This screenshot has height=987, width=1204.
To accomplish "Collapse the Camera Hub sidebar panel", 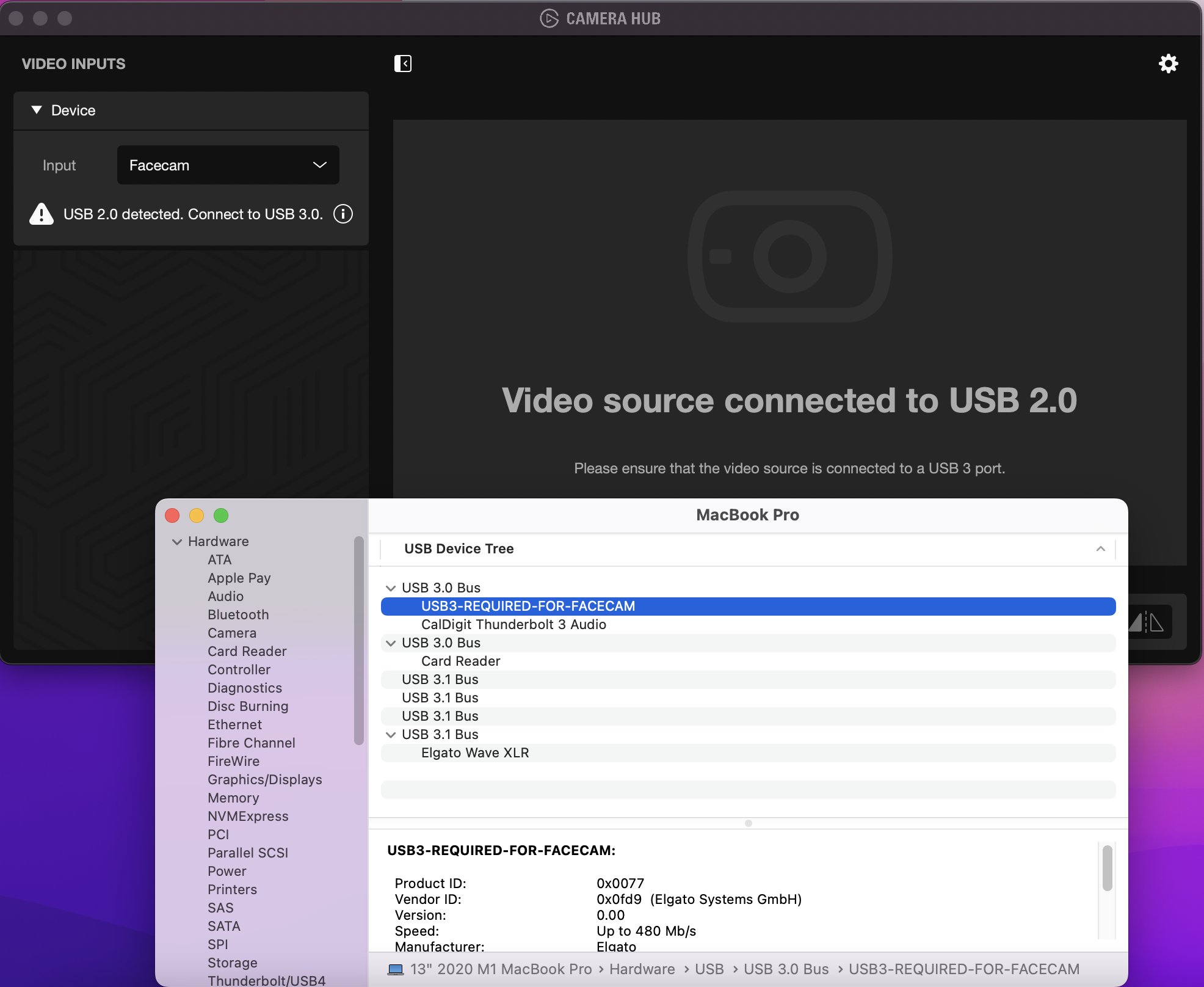I will (x=403, y=64).
